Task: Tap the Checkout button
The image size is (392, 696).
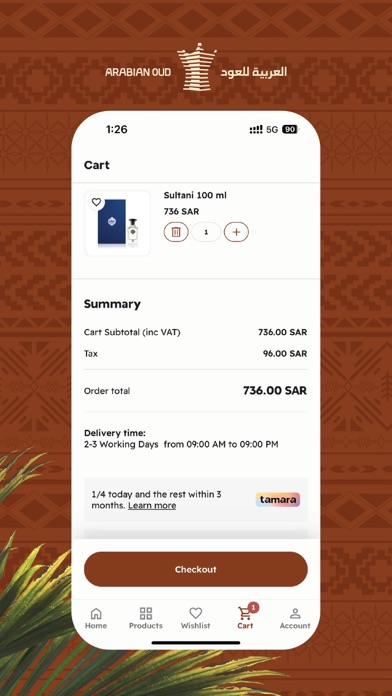Action: 196,569
